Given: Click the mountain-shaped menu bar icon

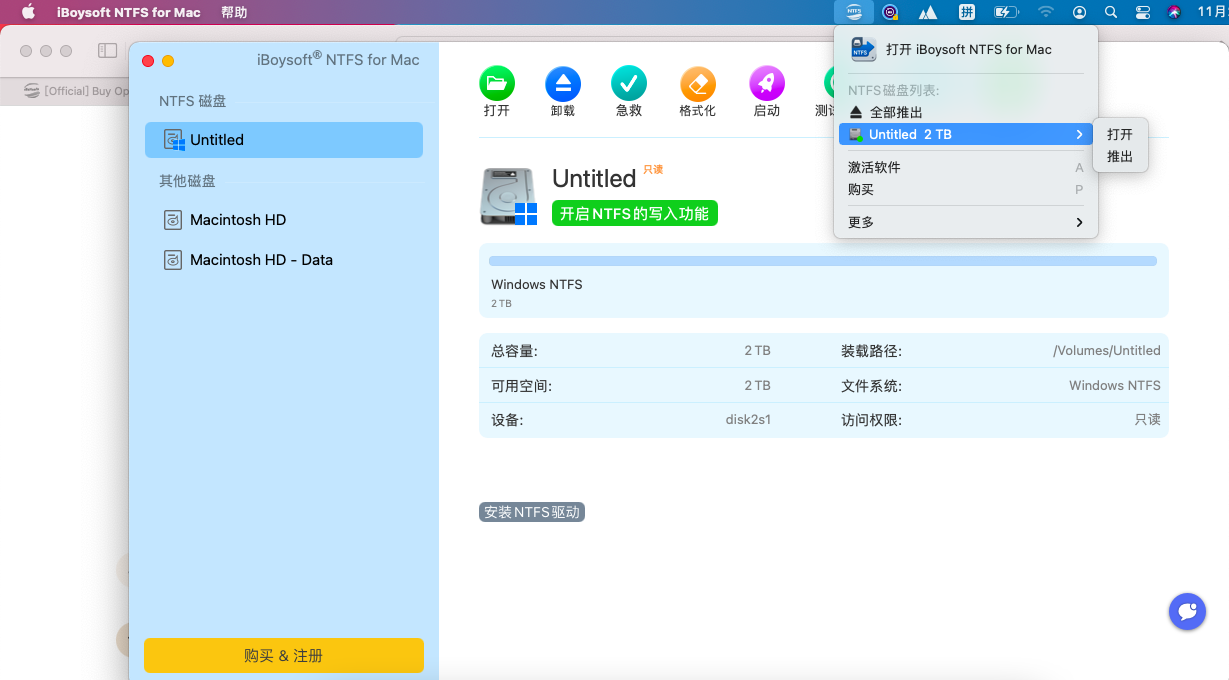Looking at the screenshot, I should tap(928, 12).
